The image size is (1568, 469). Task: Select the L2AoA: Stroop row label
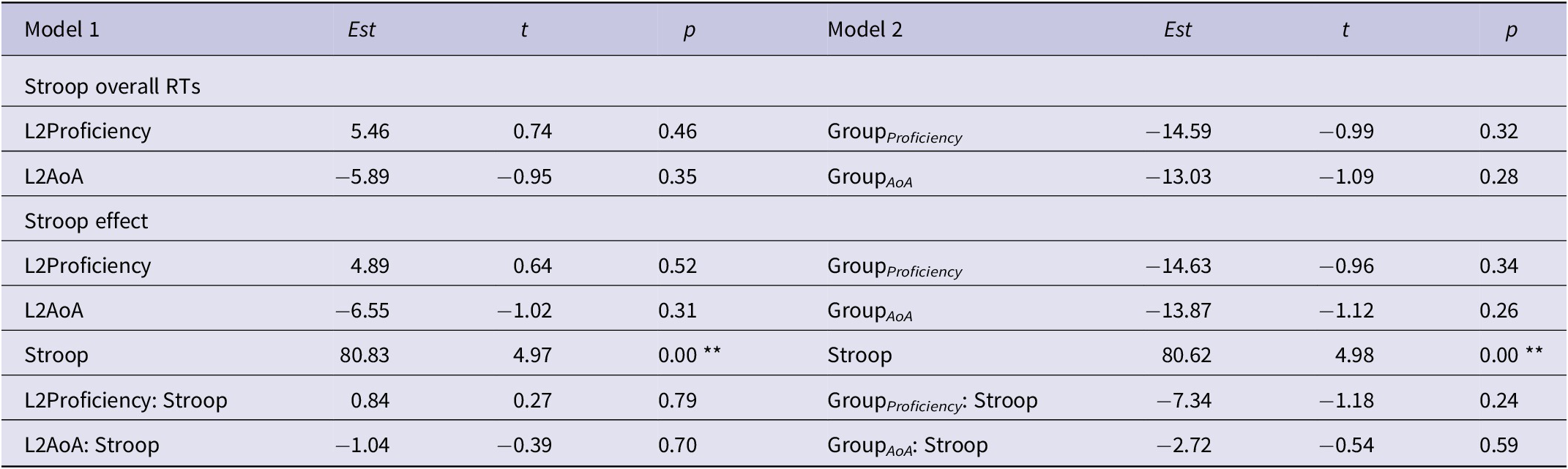click(92, 445)
